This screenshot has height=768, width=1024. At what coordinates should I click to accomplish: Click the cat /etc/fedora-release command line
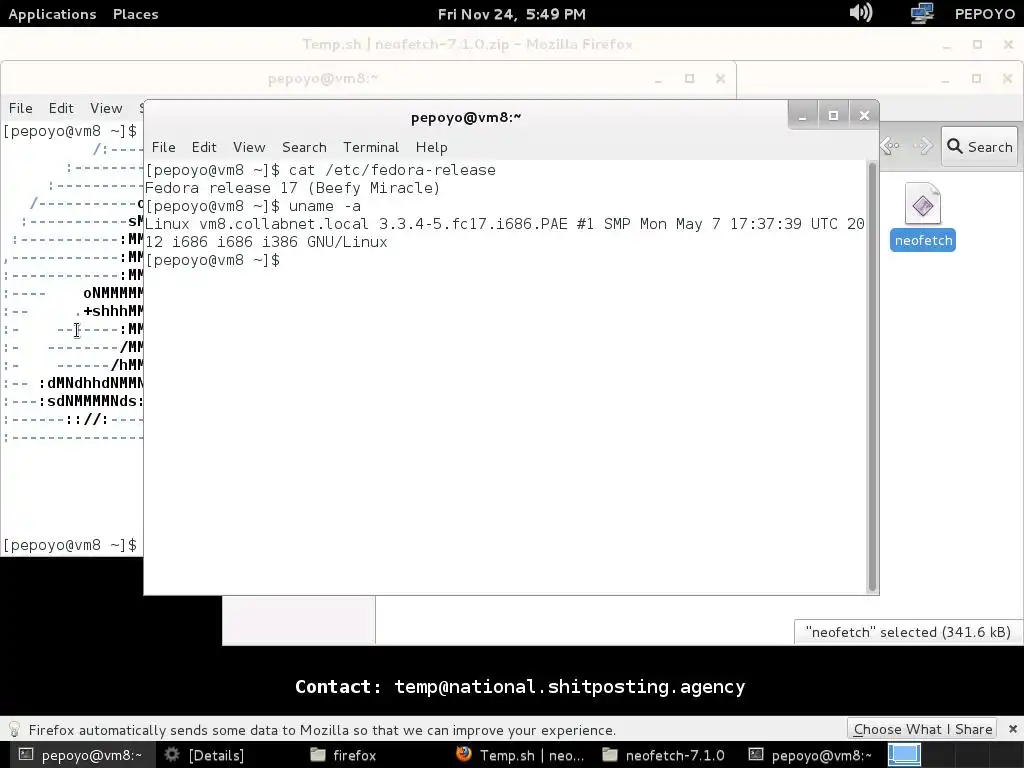[x=320, y=170]
